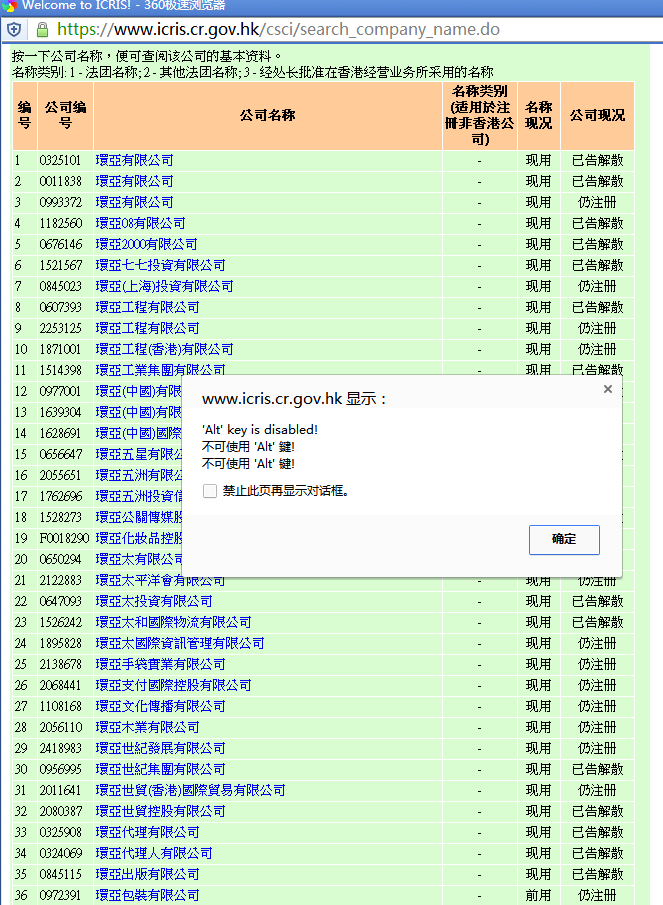Click the 'Alt' key is disabled message
Image resolution: width=663 pixels, height=905 pixels.
(260, 429)
